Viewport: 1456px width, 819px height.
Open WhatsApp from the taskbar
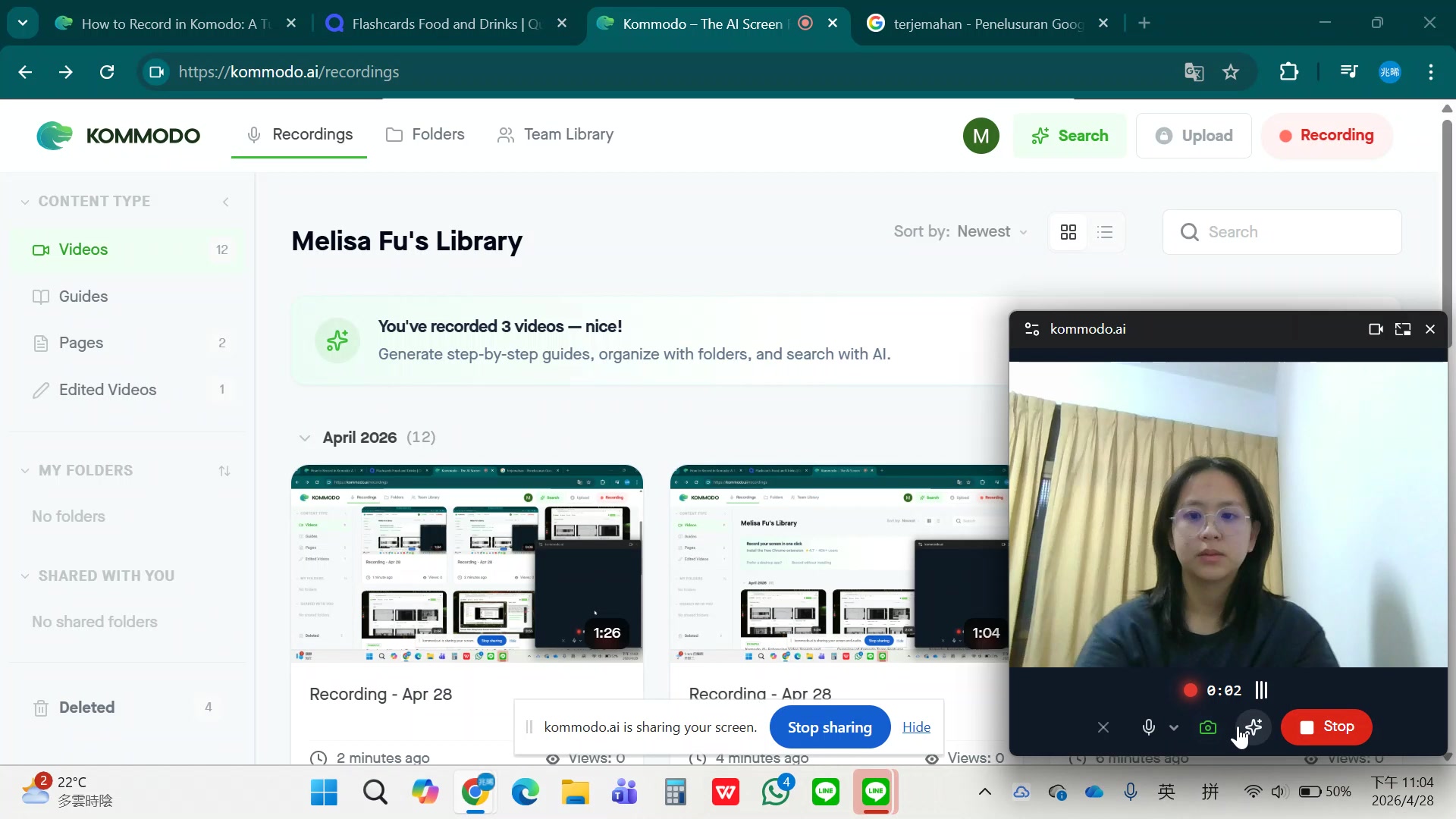pos(775,792)
